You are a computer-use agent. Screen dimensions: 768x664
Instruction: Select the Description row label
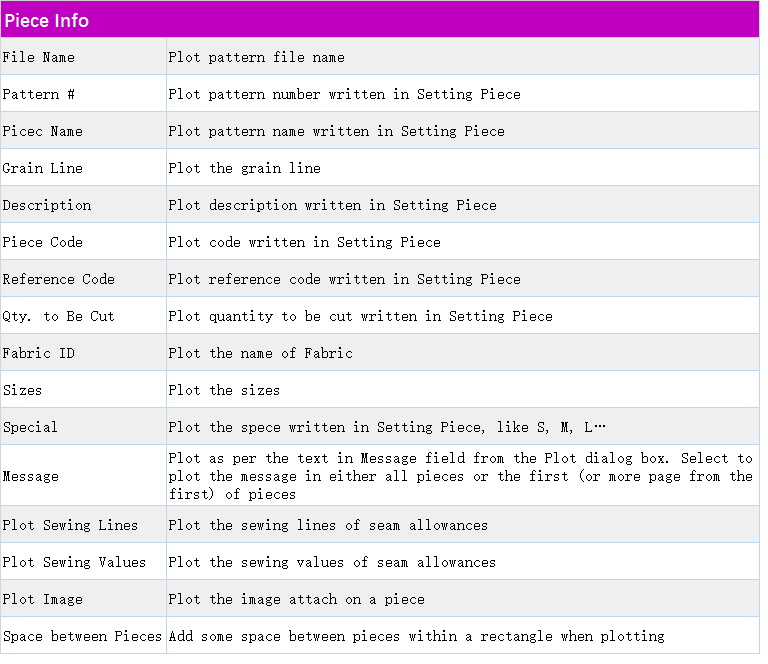47,205
